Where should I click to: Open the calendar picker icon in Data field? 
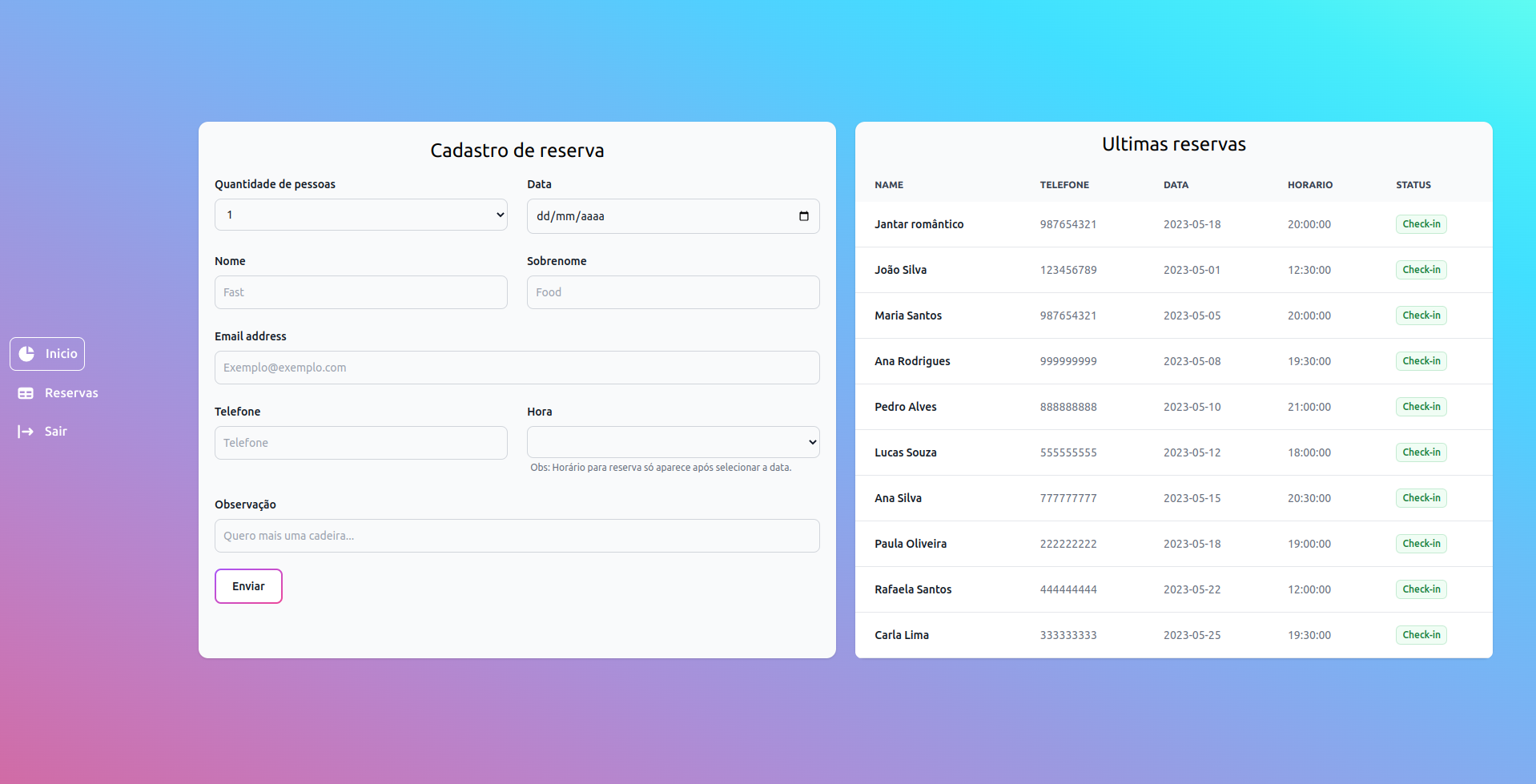pos(804,216)
